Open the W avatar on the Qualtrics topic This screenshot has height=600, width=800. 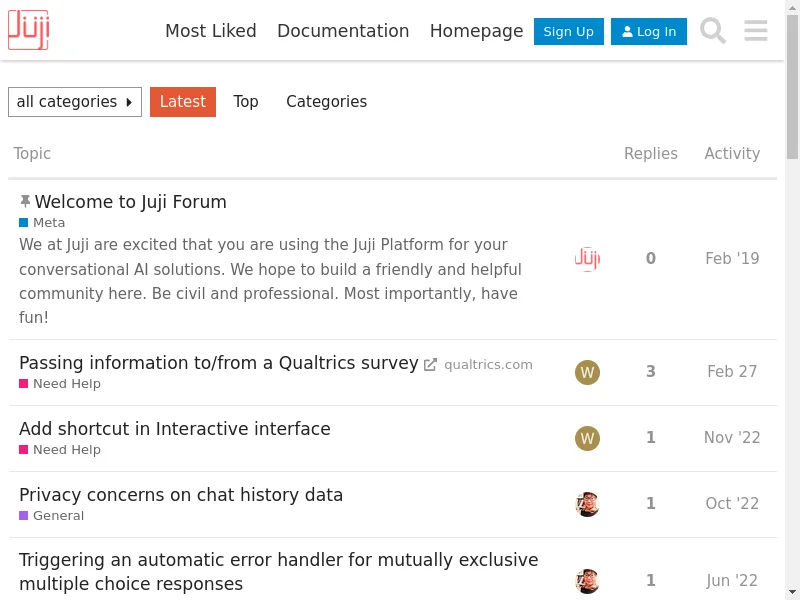[x=587, y=372]
